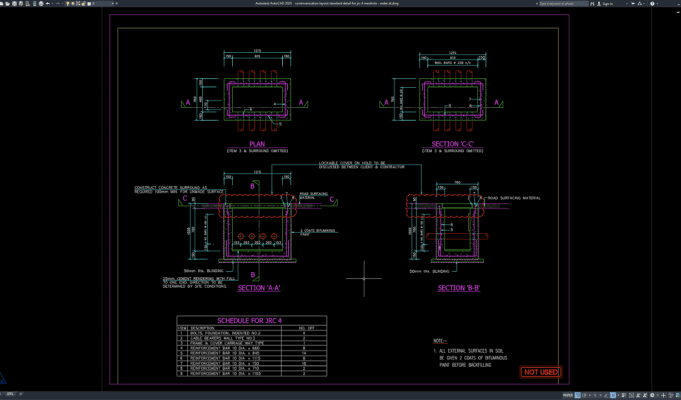The width and height of the screenshot is (681, 400).
Task: Click the white layer color swatch
Action: (x=89, y=3)
